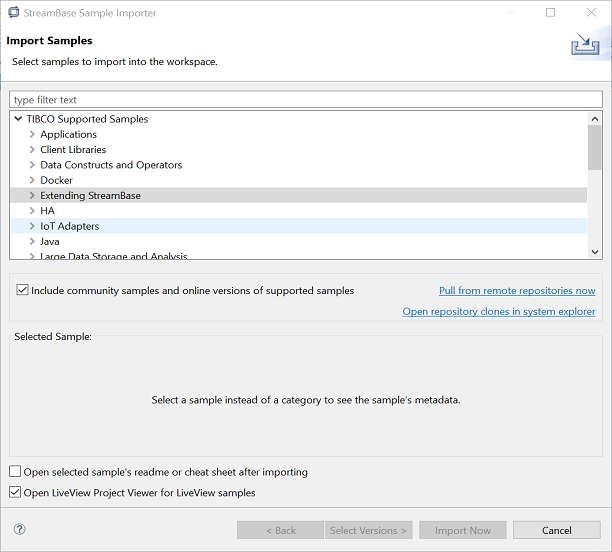Enable opening sample's readme after importing

pos(15,472)
